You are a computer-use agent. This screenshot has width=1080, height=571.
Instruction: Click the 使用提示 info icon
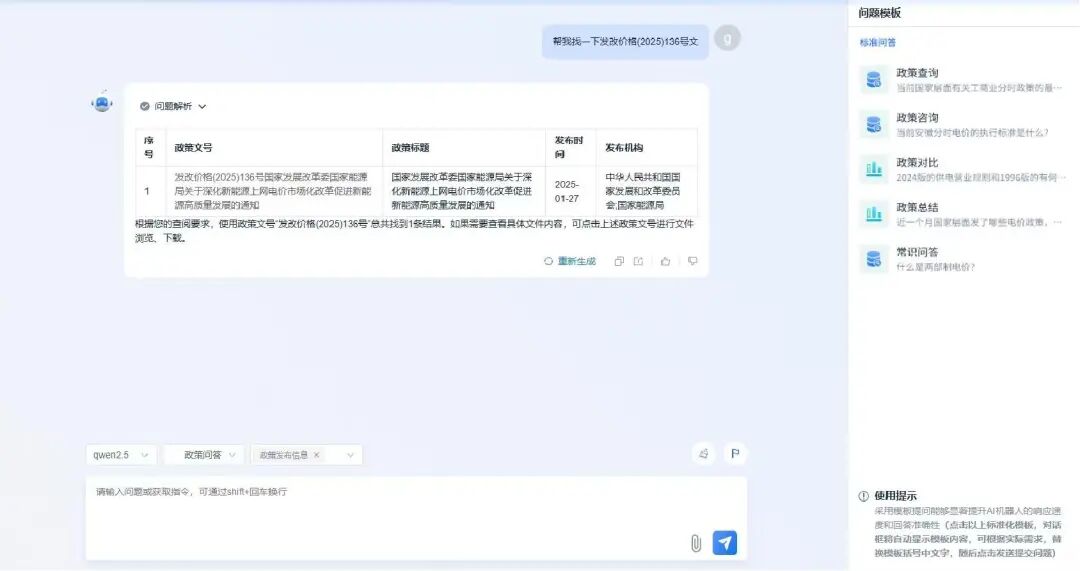(x=864, y=496)
